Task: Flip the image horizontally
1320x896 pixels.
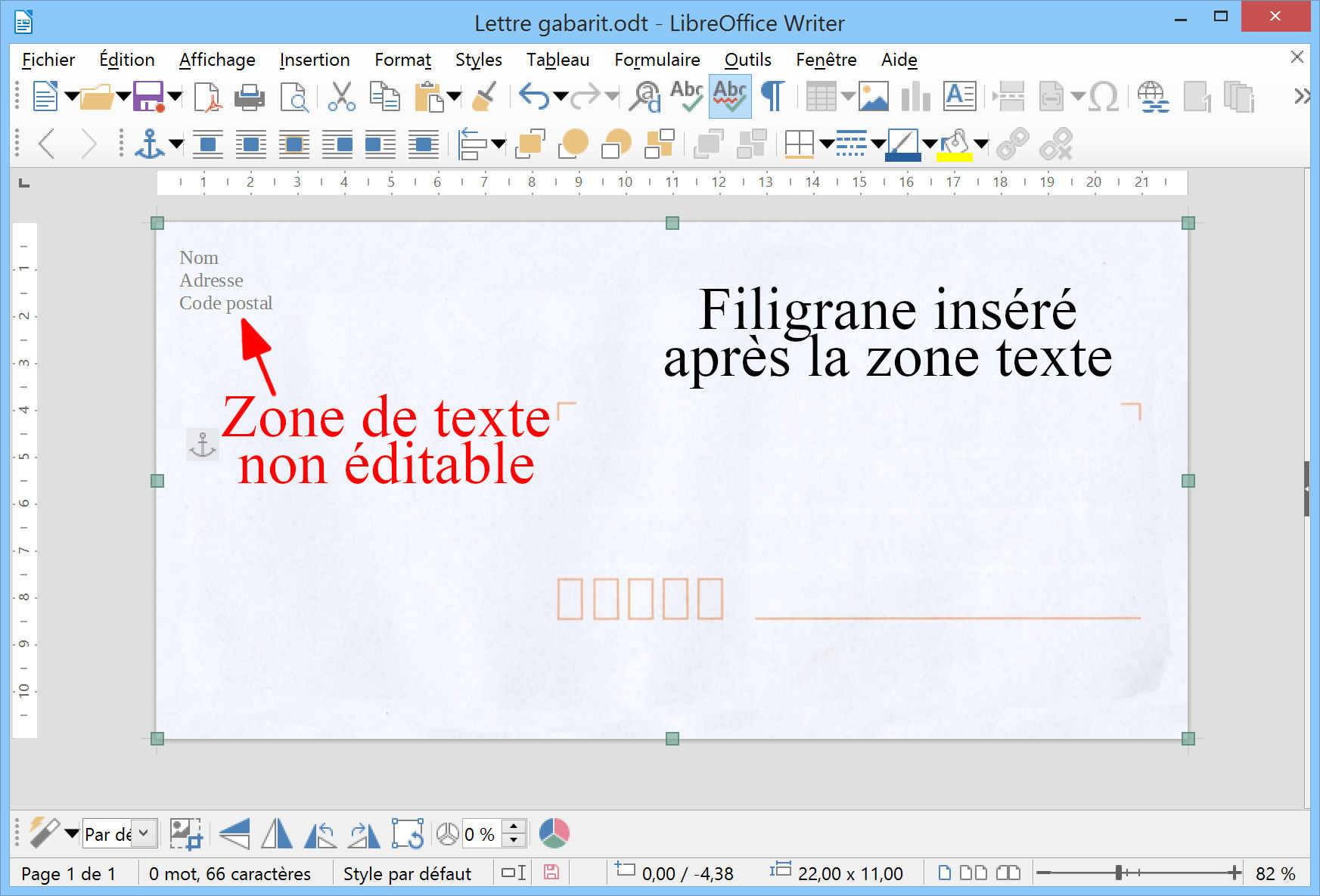Action: [x=277, y=834]
